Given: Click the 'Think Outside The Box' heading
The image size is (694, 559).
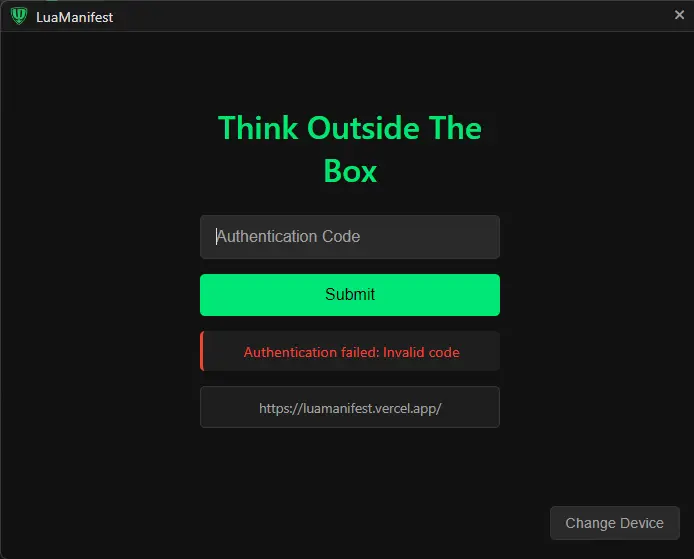Looking at the screenshot, I should click(350, 149).
